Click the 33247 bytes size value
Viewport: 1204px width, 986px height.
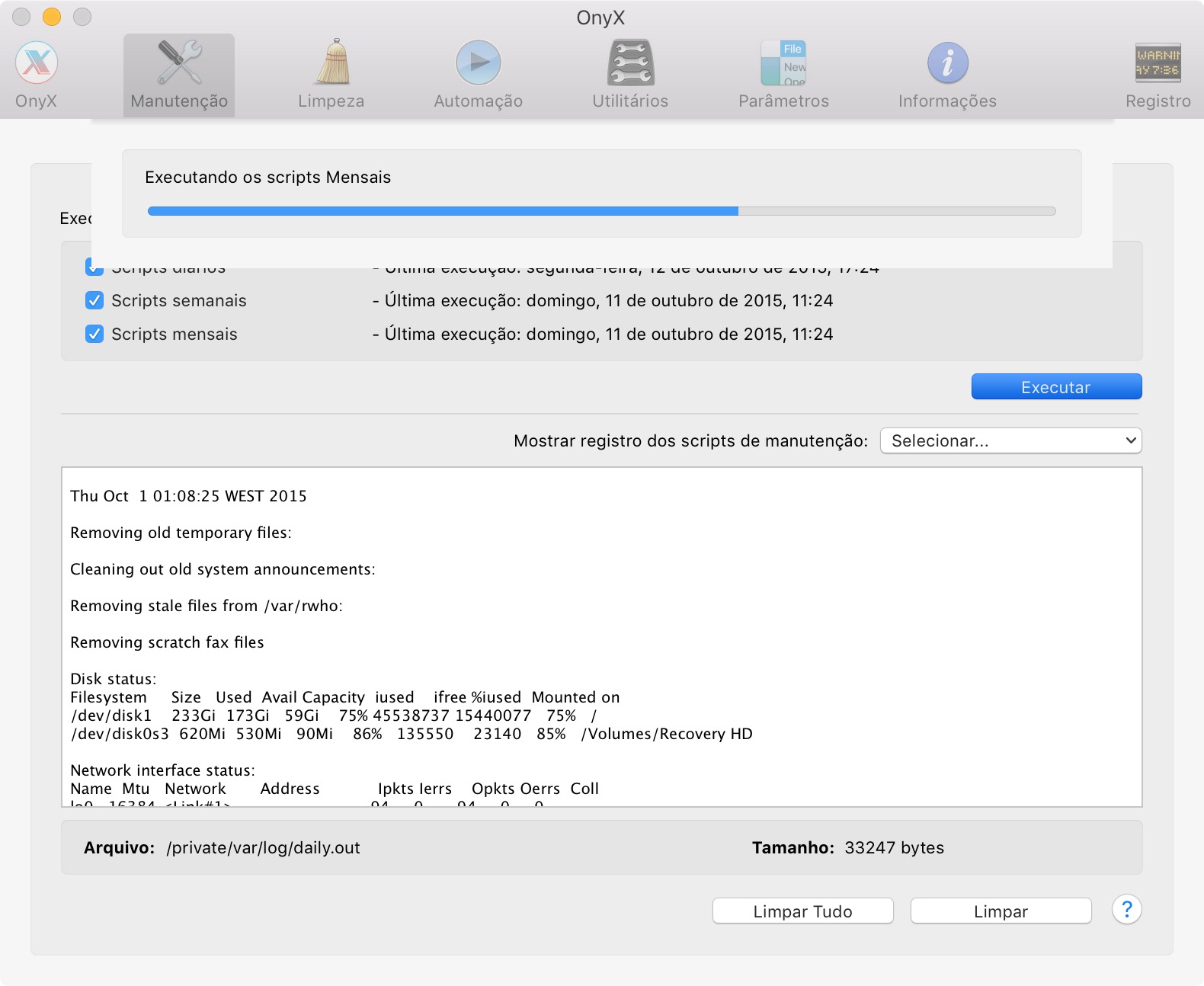pos(894,847)
